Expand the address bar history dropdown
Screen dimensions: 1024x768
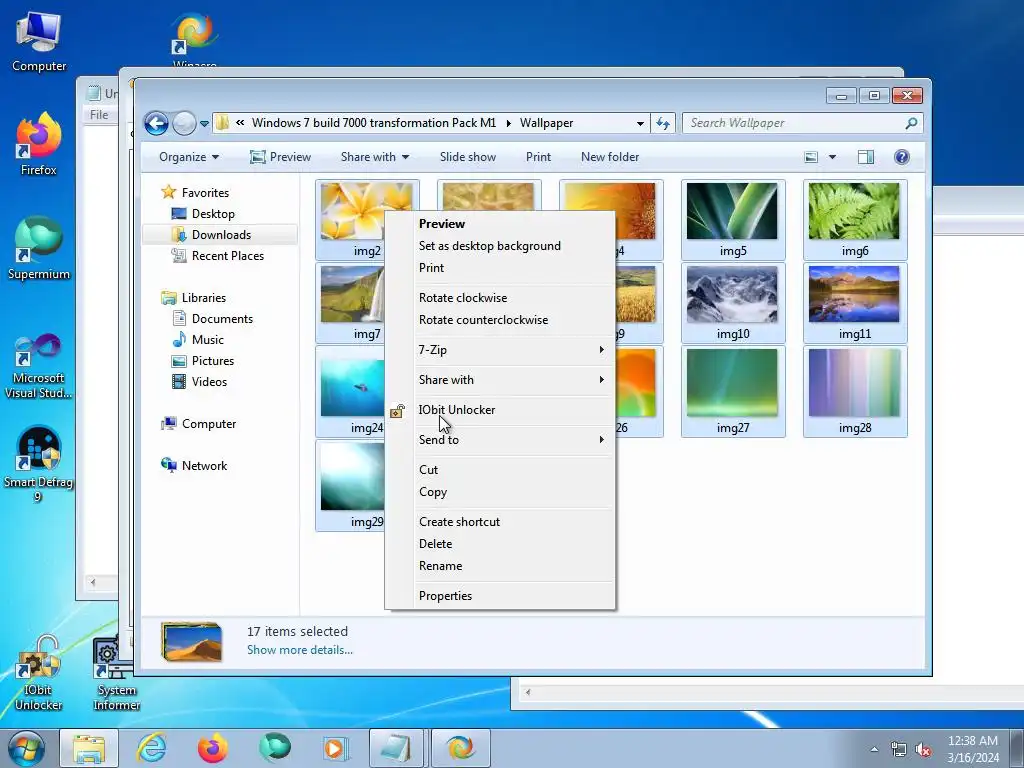[640, 123]
